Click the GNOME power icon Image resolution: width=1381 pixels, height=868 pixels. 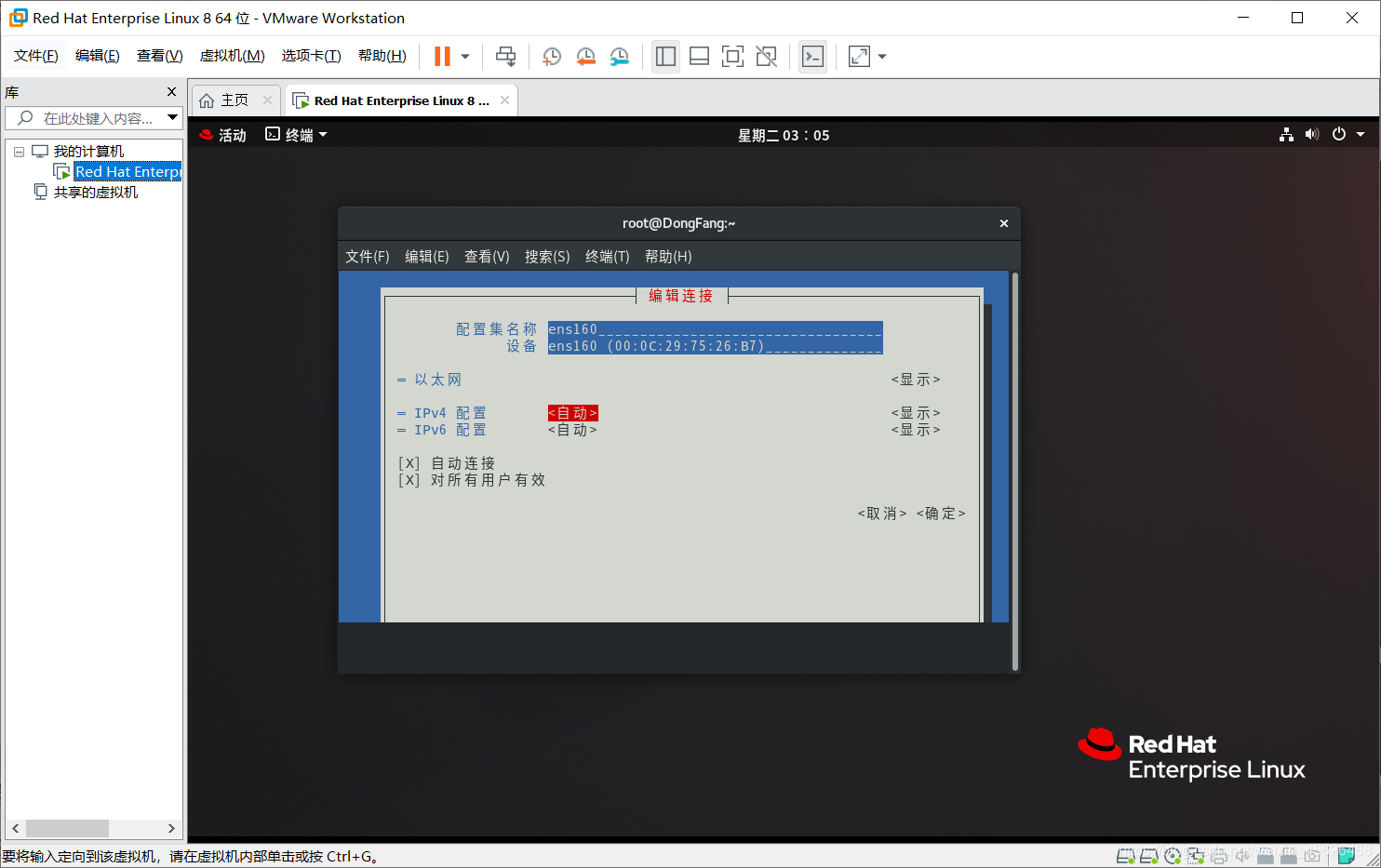pyautogui.click(x=1339, y=135)
